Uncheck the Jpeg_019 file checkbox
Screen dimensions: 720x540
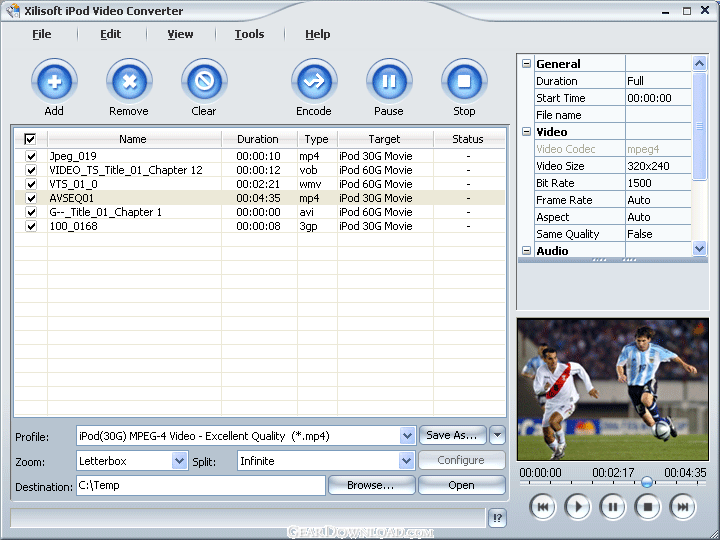click(31, 156)
